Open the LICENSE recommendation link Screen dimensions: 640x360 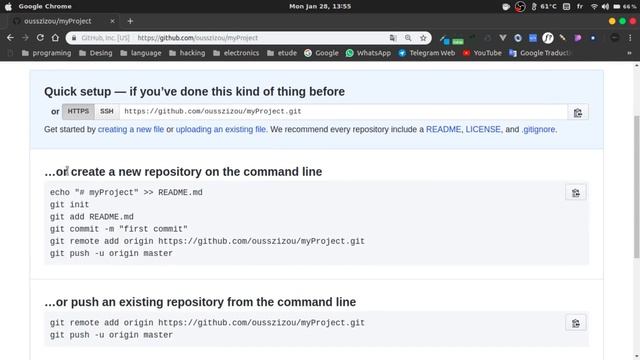point(483,129)
